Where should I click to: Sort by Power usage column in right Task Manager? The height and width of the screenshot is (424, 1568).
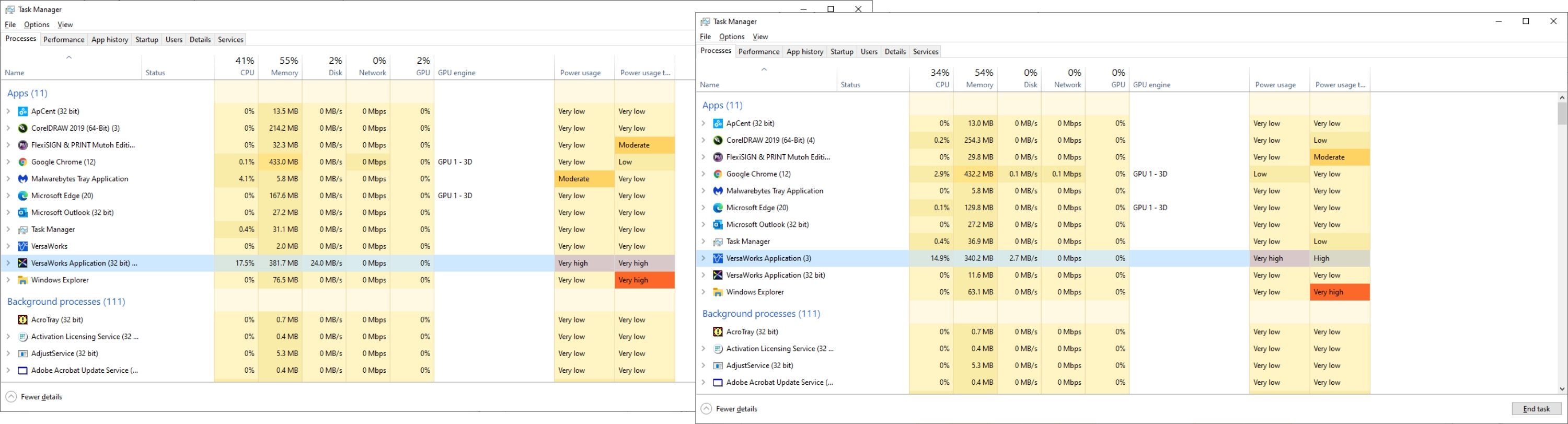pyautogui.click(x=1279, y=78)
